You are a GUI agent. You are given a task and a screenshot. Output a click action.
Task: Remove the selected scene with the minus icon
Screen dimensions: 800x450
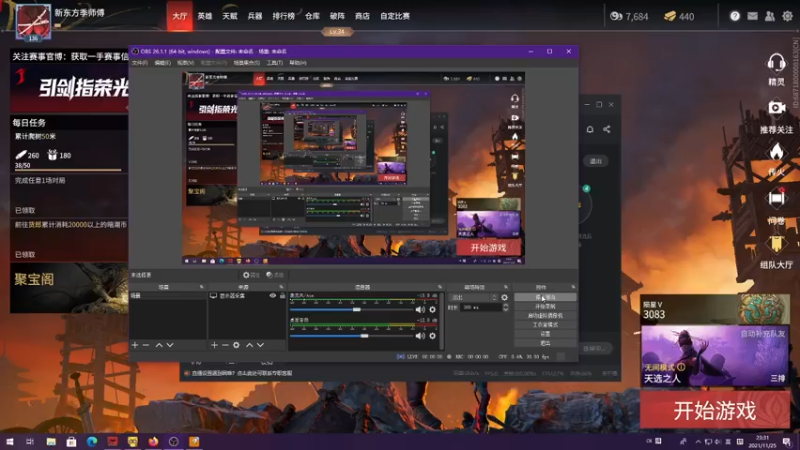click(146, 345)
